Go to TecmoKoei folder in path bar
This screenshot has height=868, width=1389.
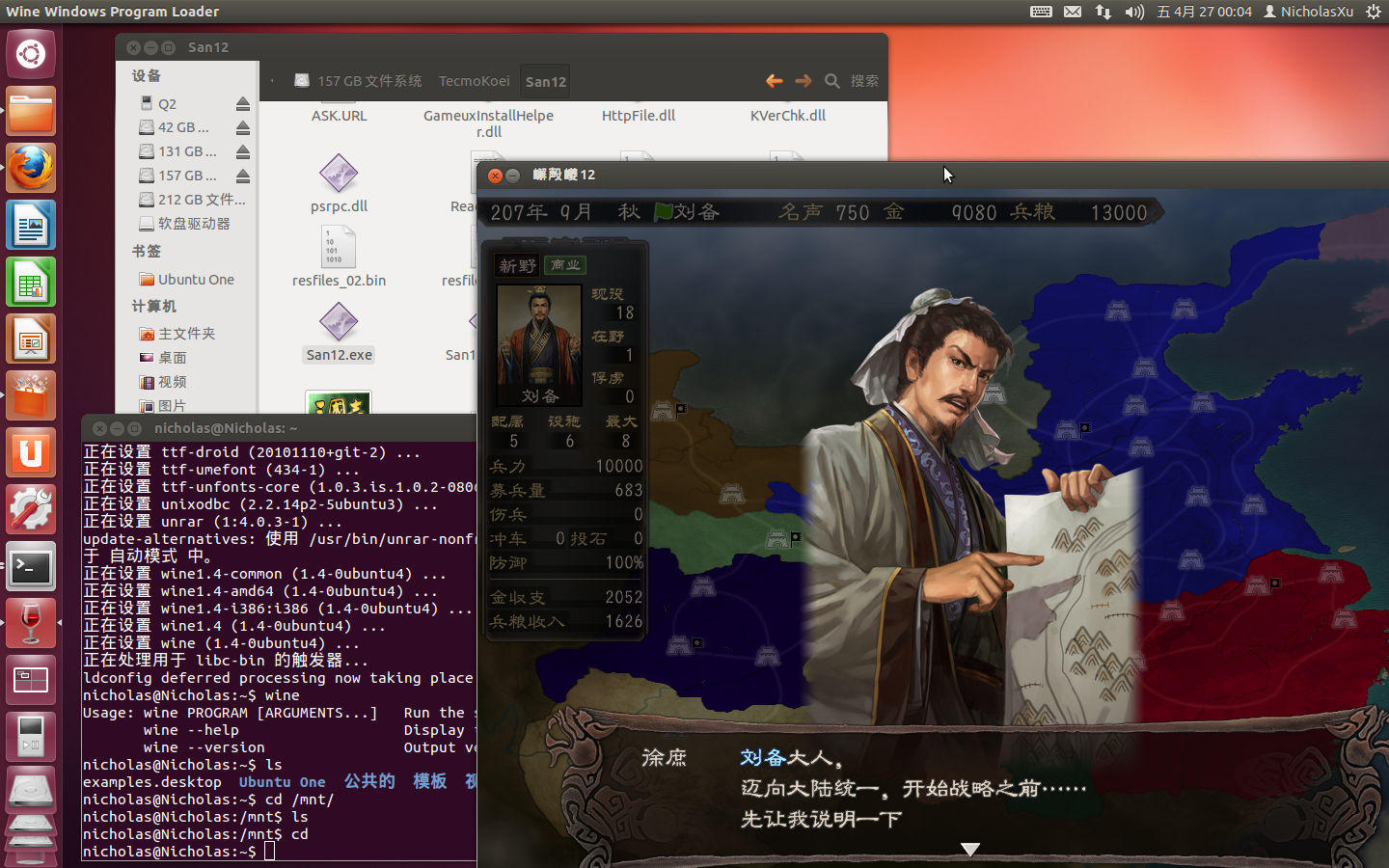[x=474, y=81]
